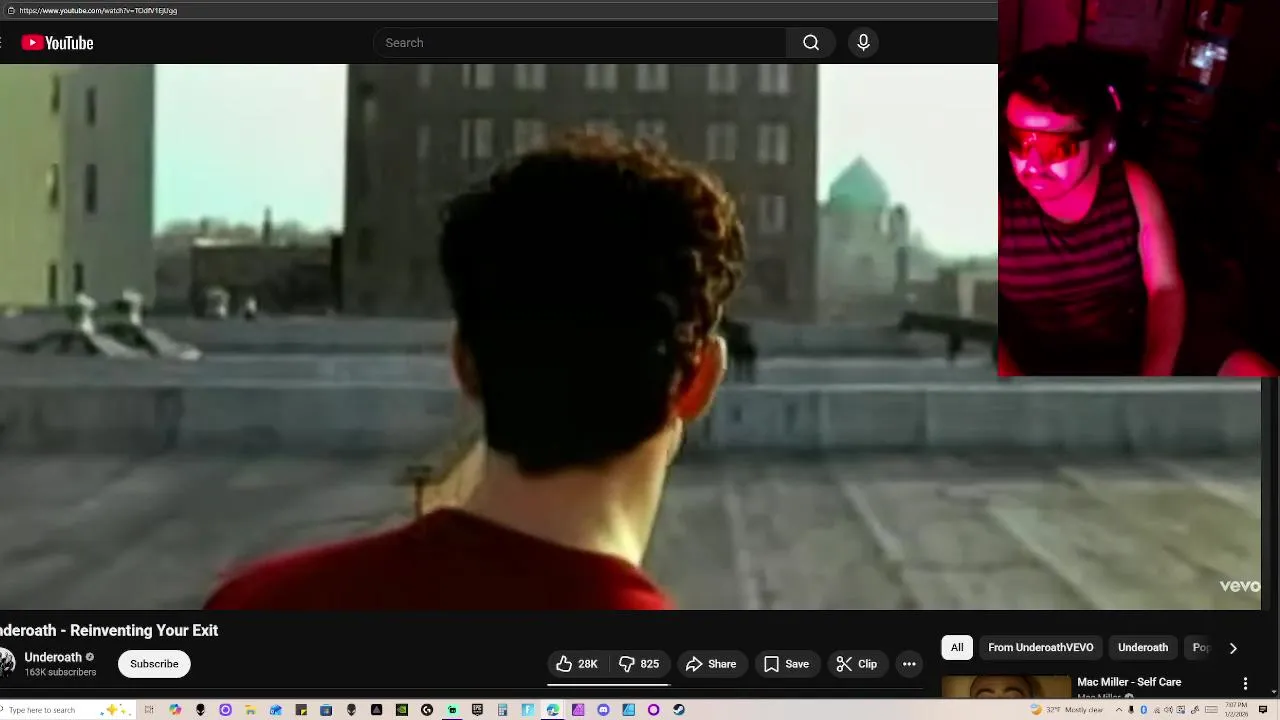The image size is (1280, 720).
Task: Open the volume tray icon
Action: [1168, 710]
